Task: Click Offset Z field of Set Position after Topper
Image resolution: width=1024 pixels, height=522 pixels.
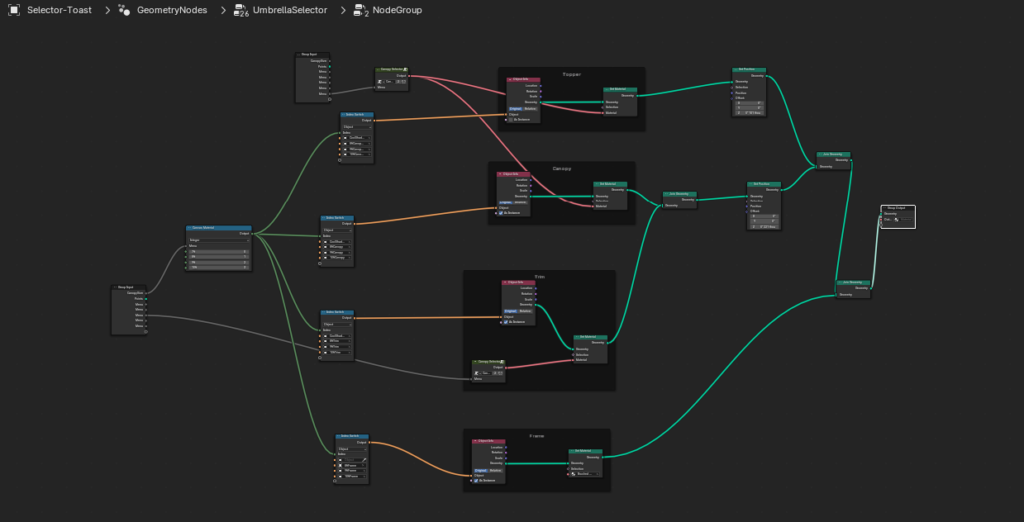Action: click(748, 113)
